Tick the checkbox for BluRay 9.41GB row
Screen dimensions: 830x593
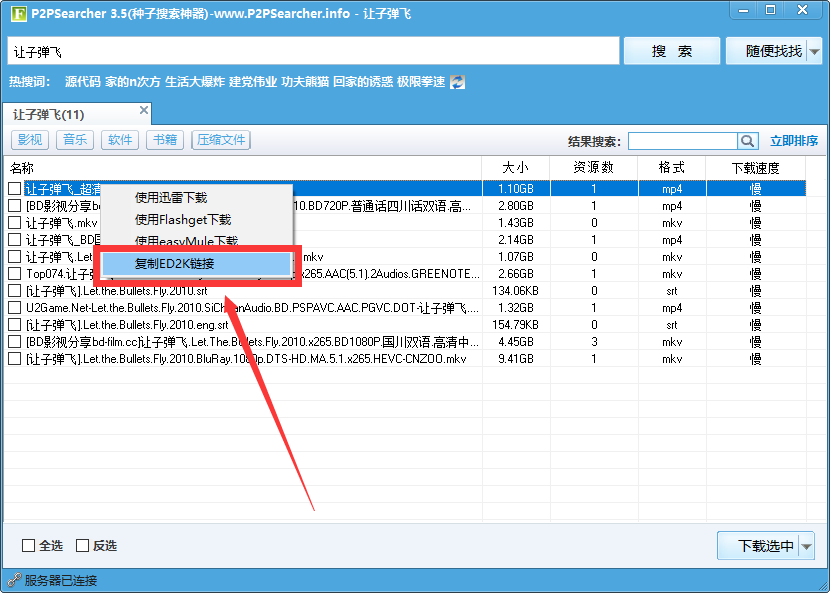[14, 359]
